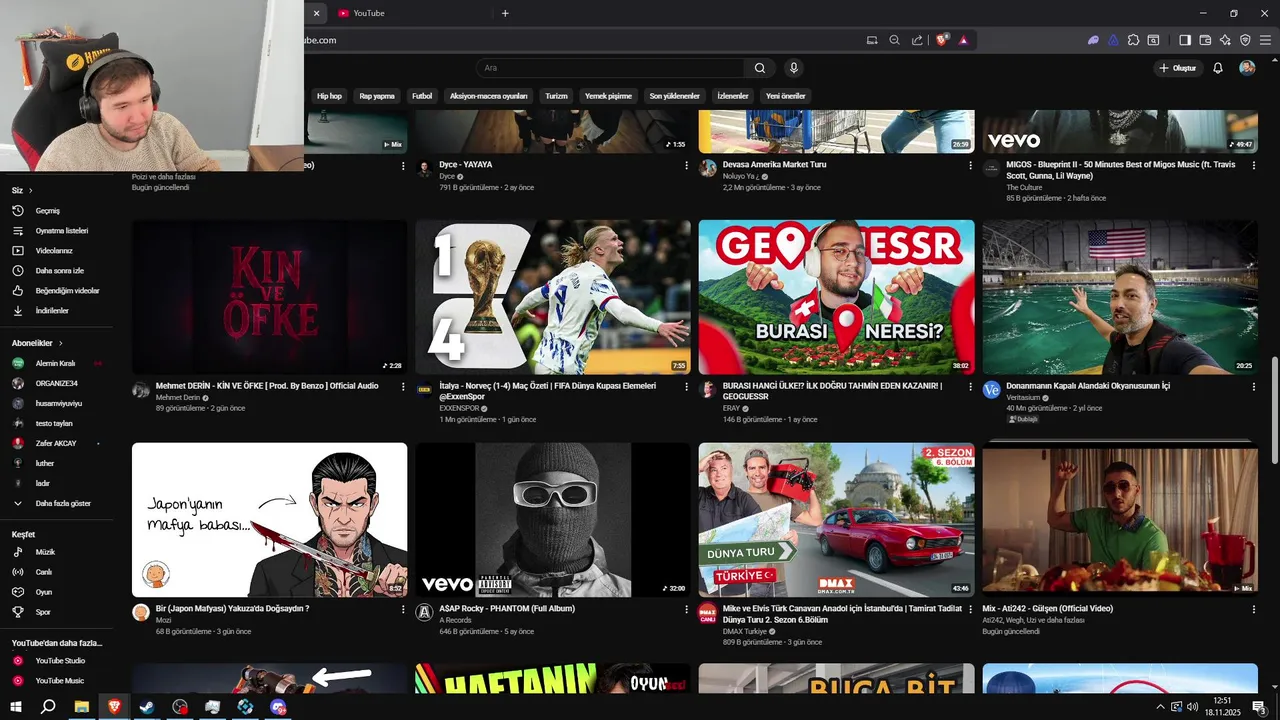This screenshot has height=720, width=1280.
Task: Start voice search with microphone icon
Action: [x=793, y=68]
